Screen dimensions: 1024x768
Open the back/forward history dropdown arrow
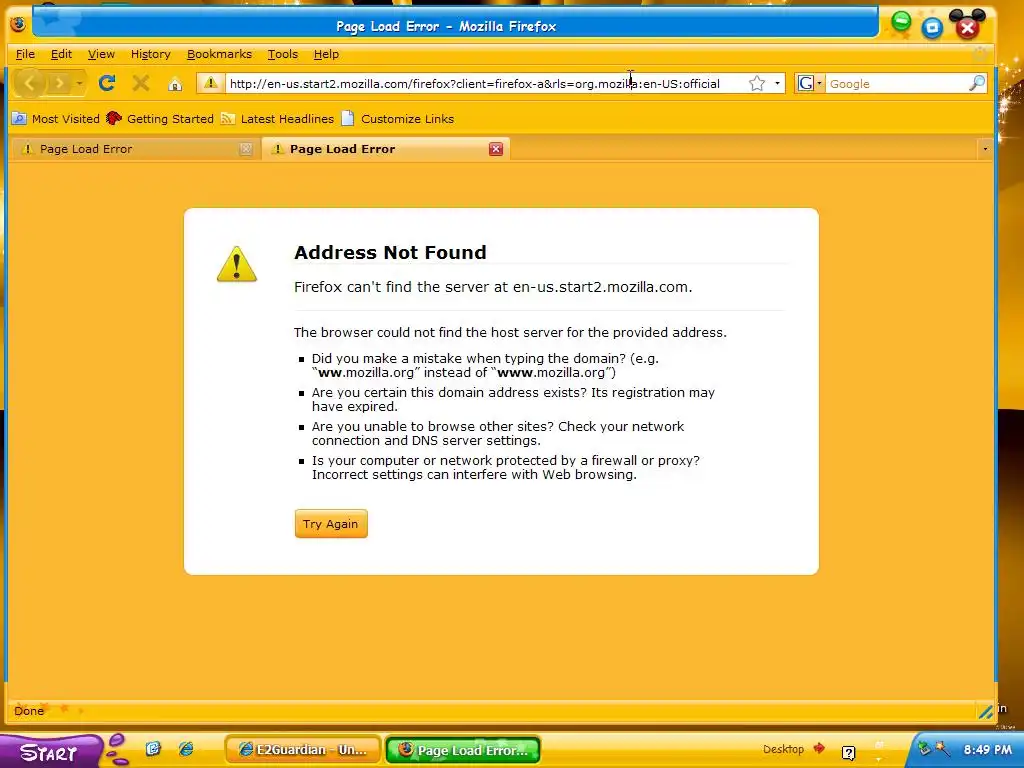tap(79, 84)
